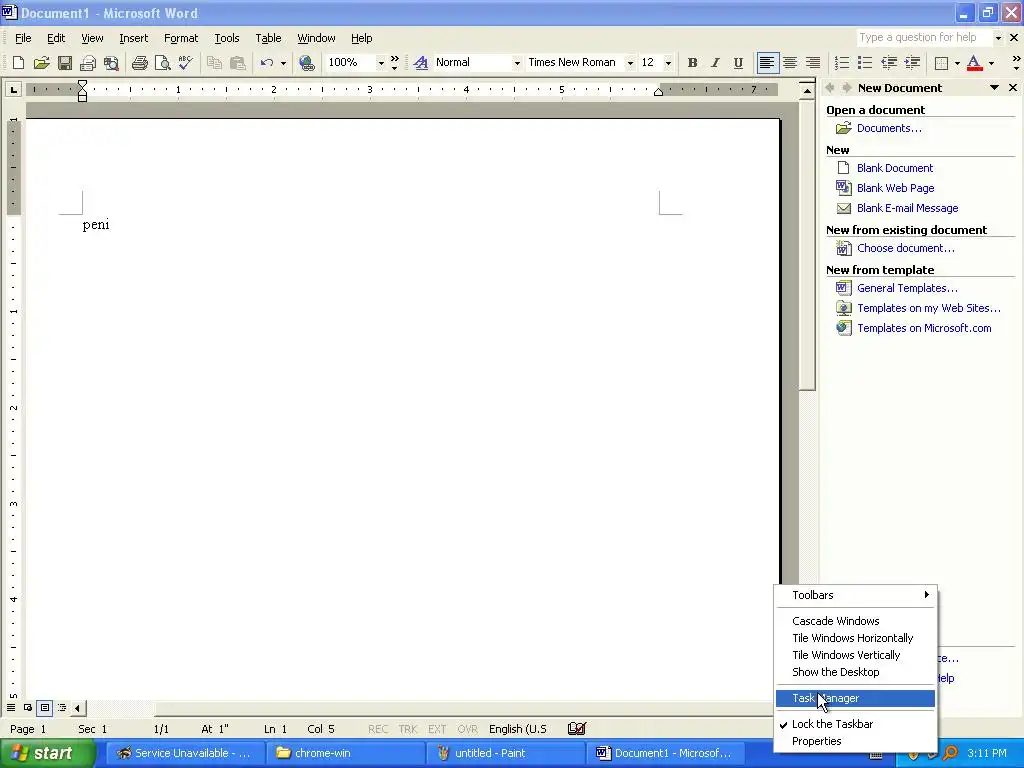
Task: Create a new blank document from toolbar
Action: pyautogui.click(x=18, y=63)
